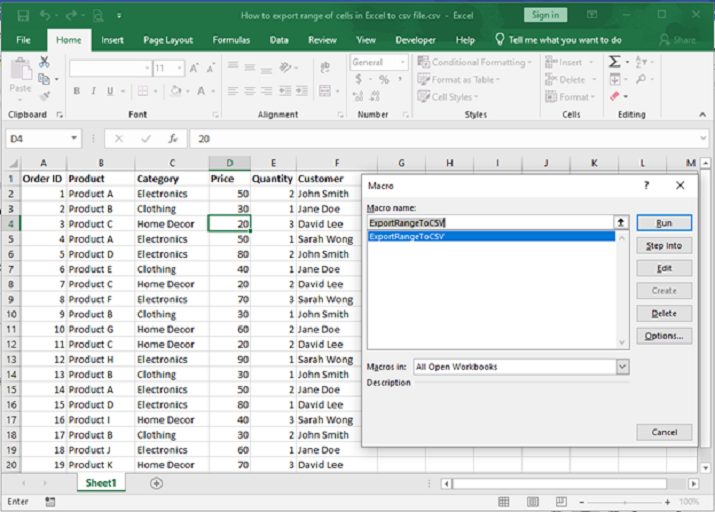Open the General number format dropdown
Viewport: 715px width, 512px height.
[404, 62]
